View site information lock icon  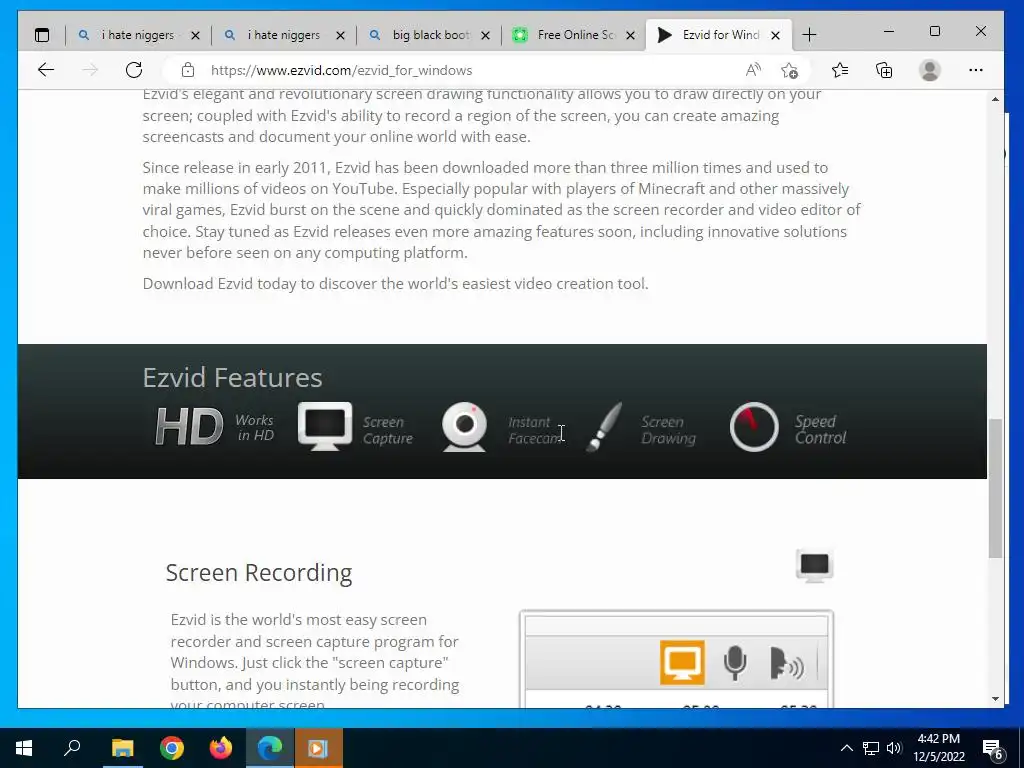[x=188, y=70]
